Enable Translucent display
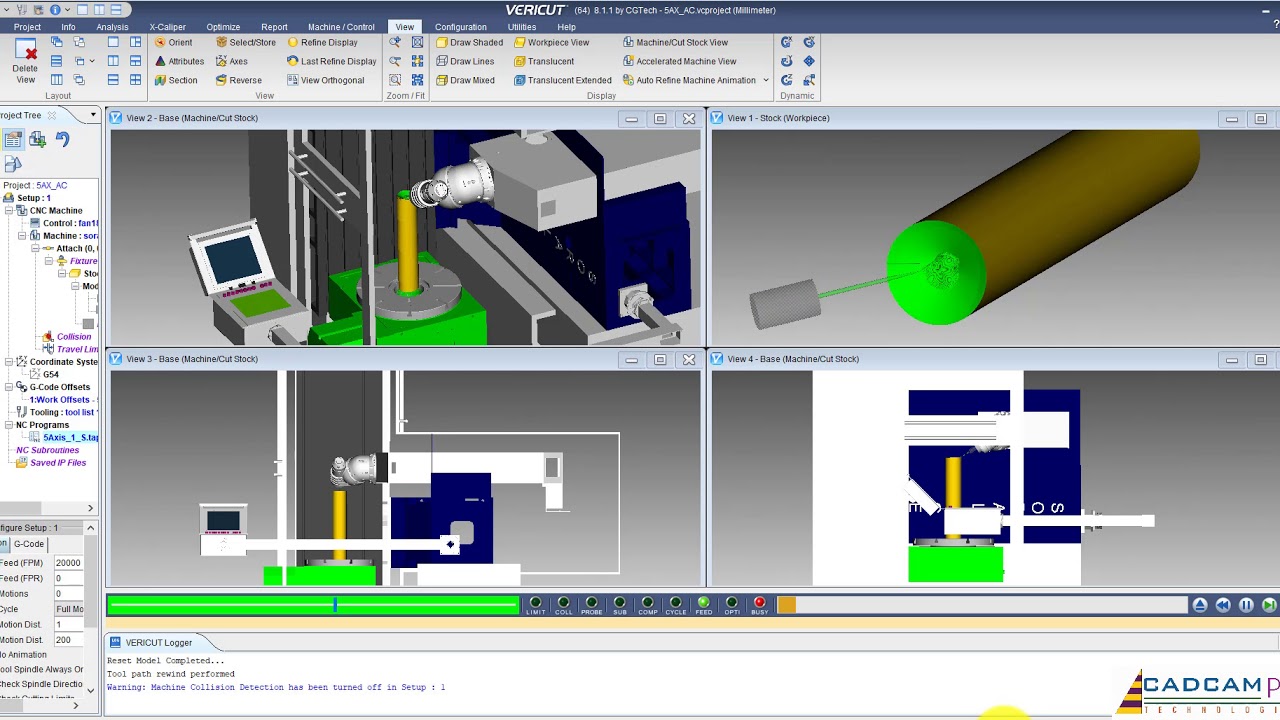The width and height of the screenshot is (1280, 720). (x=544, y=61)
